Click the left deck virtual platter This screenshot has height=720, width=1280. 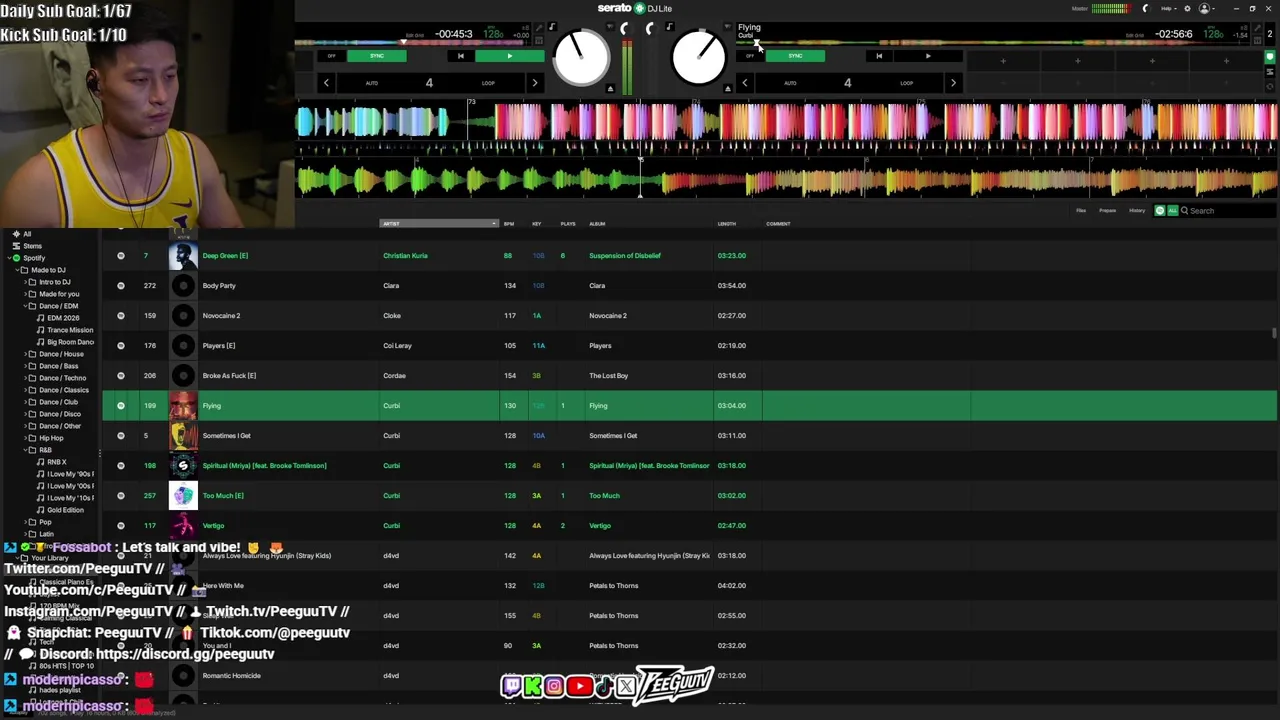coord(581,56)
